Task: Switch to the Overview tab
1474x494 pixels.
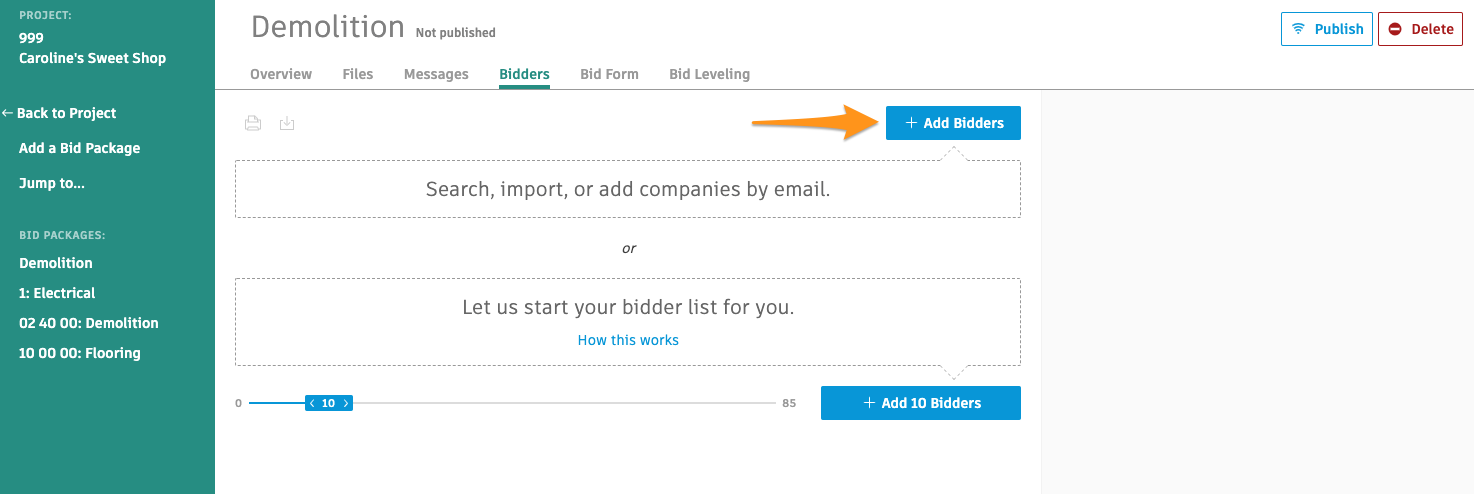Action: [281, 74]
